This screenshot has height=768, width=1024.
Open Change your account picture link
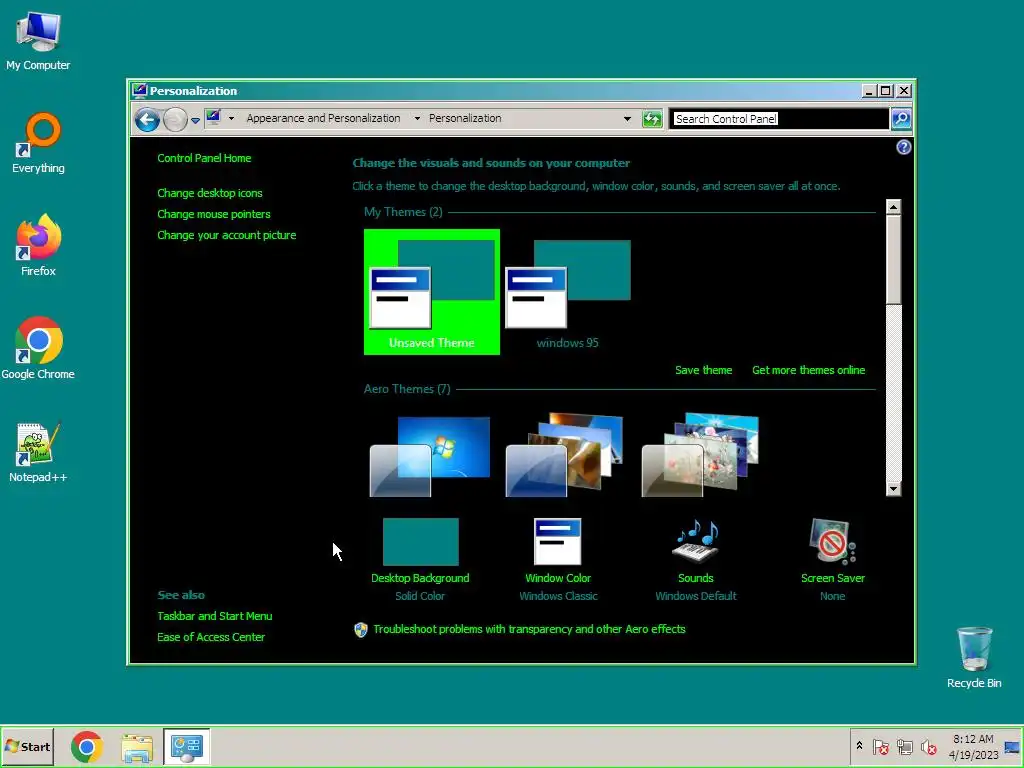pyautogui.click(x=227, y=235)
